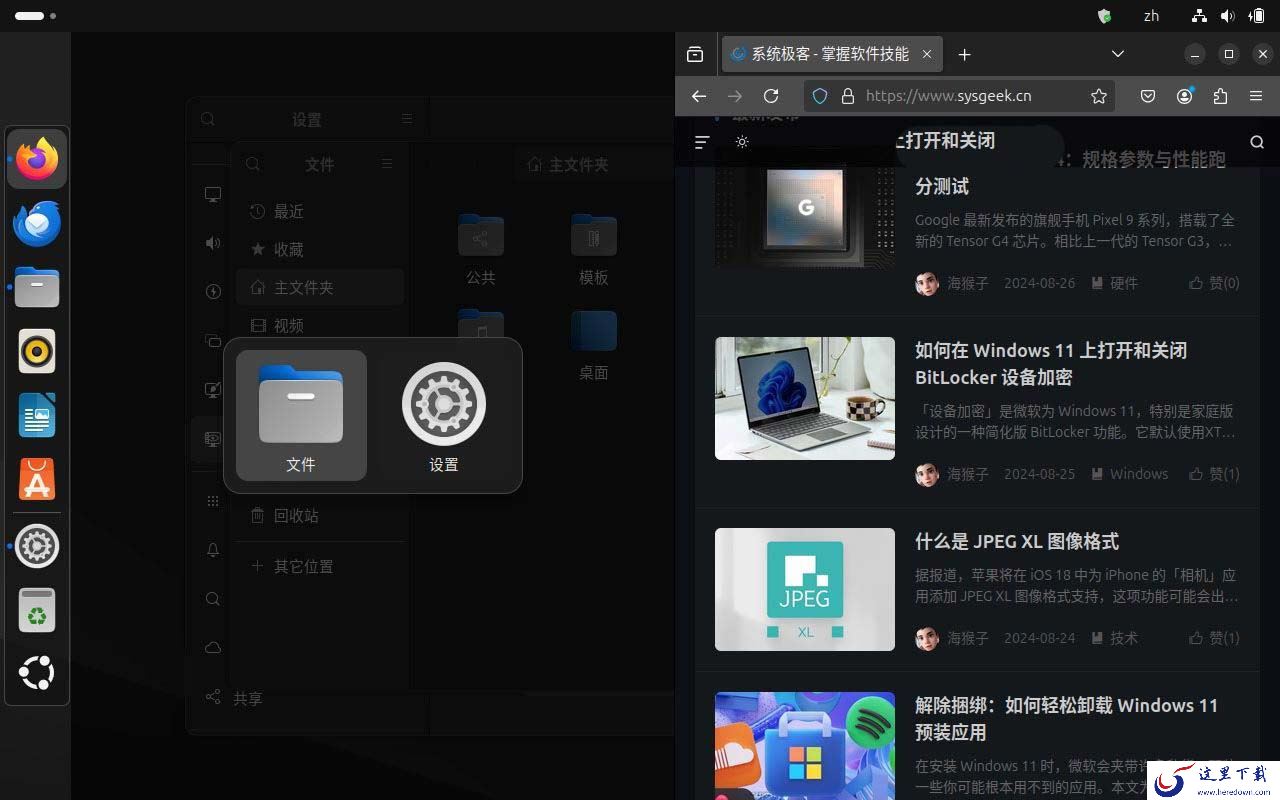1280x800 pixels.
Task: Click the 主文件夹 path bar in Files
Action: pyautogui.click(x=595, y=164)
